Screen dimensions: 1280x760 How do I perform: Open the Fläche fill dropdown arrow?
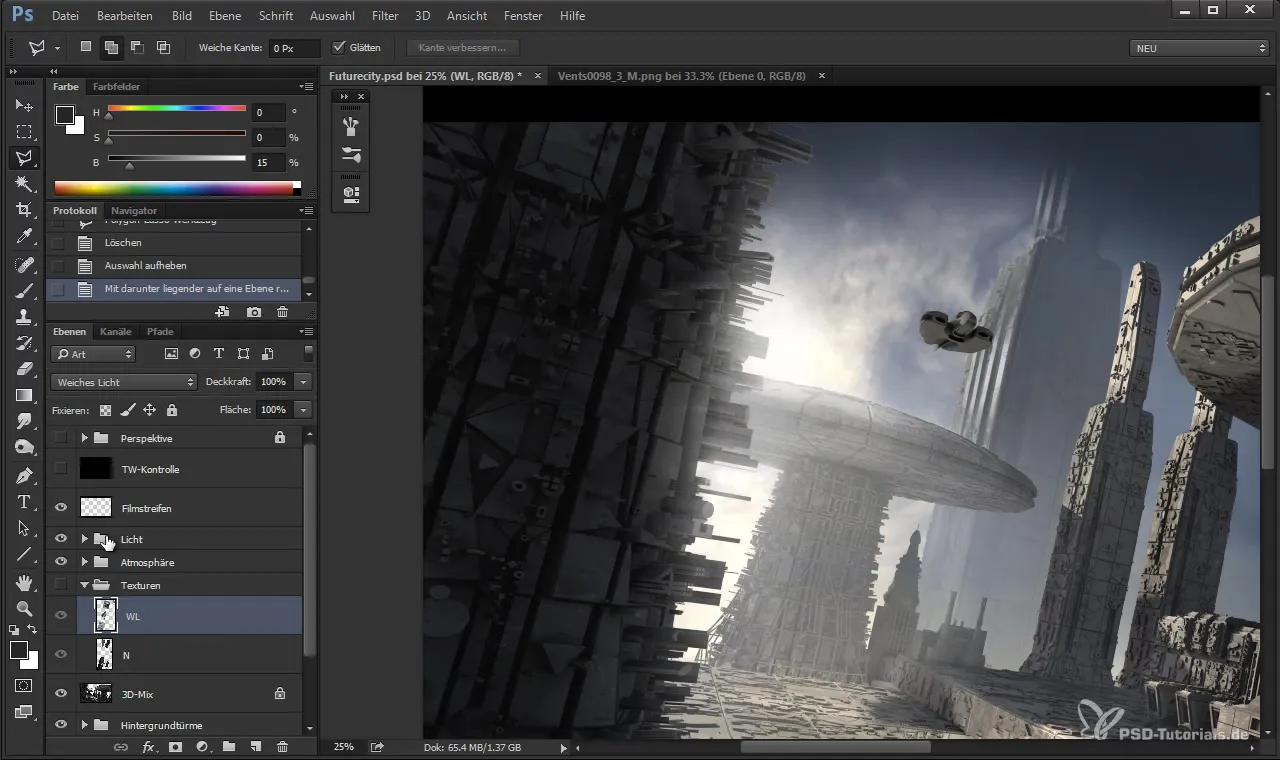tap(303, 410)
